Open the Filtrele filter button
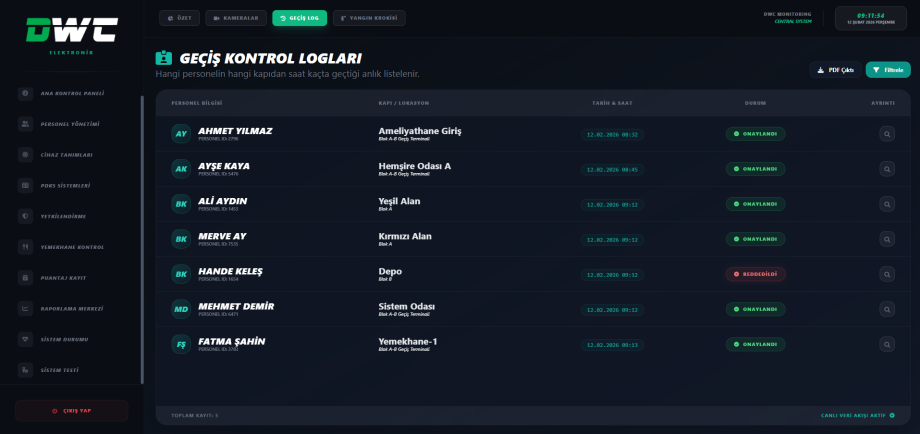The width and height of the screenshot is (920, 434). coord(888,70)
